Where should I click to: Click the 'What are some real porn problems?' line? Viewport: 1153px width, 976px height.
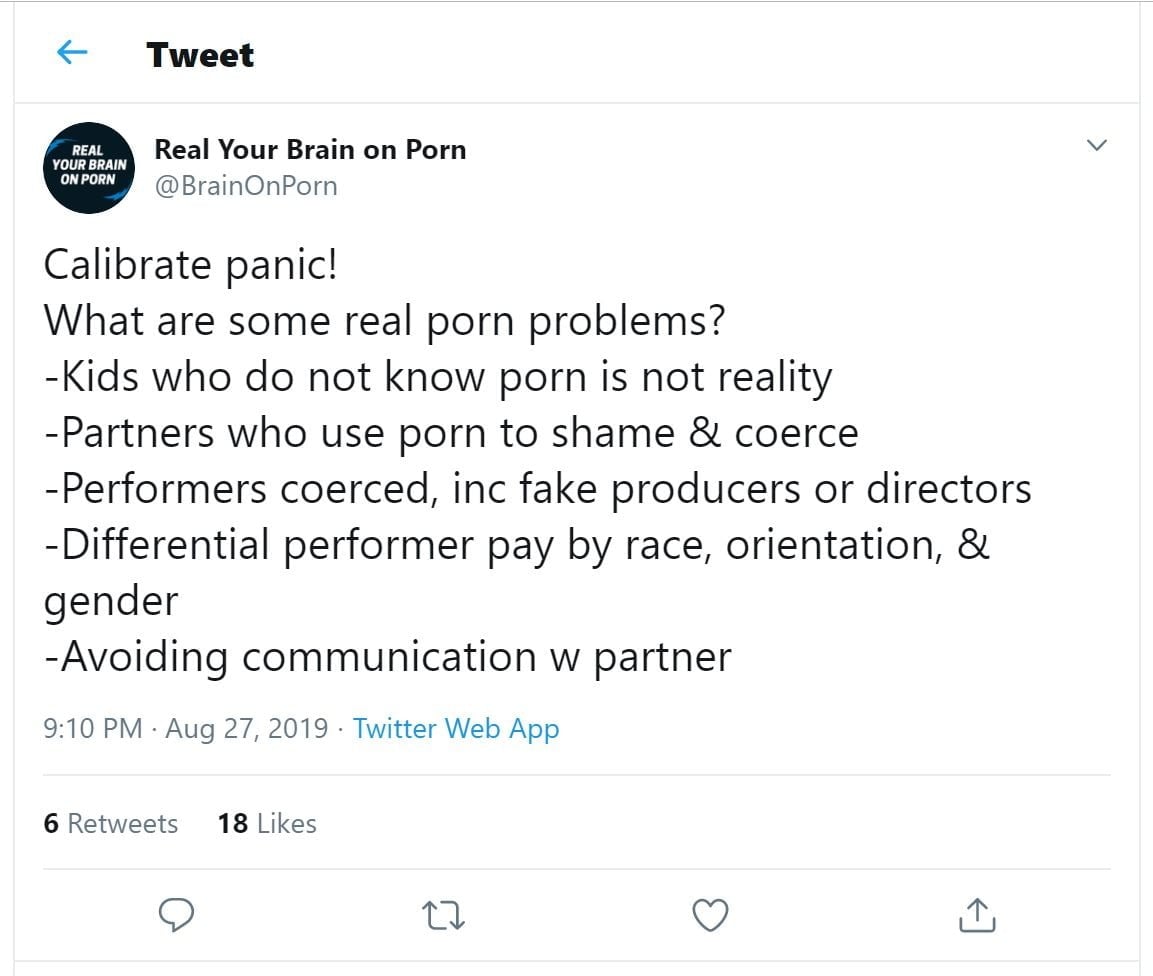[385, 321]
